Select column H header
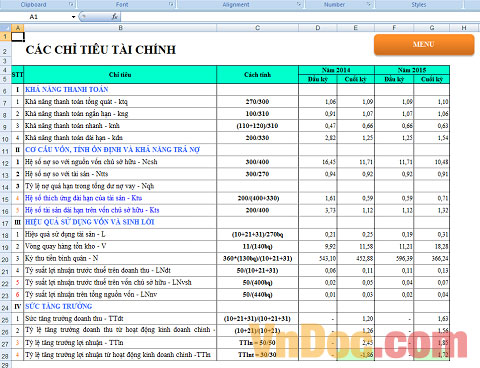The width and height of the screenshot is (480, 368). tap(464, 28)
